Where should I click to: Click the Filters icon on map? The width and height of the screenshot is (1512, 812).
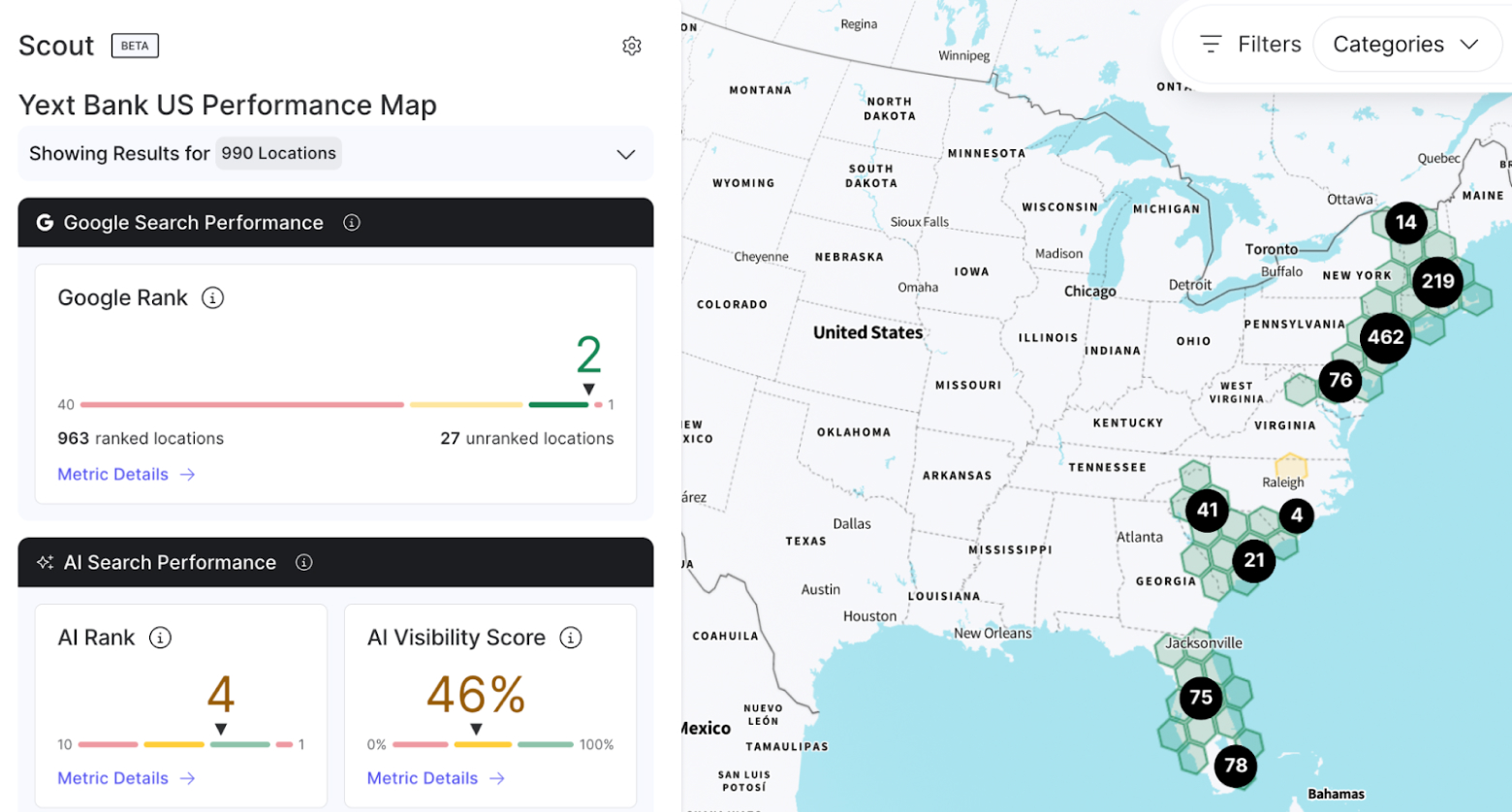point(1211,45)
